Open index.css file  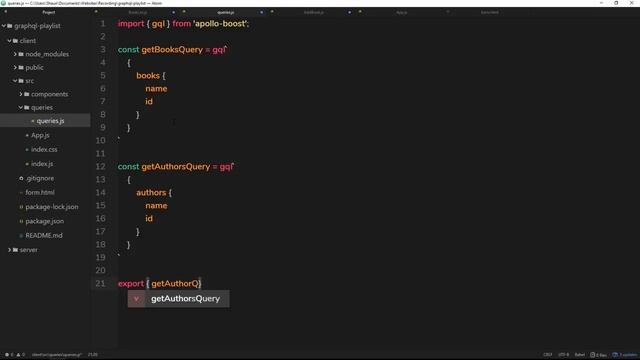pyautogui.click(x=44, y=149)
